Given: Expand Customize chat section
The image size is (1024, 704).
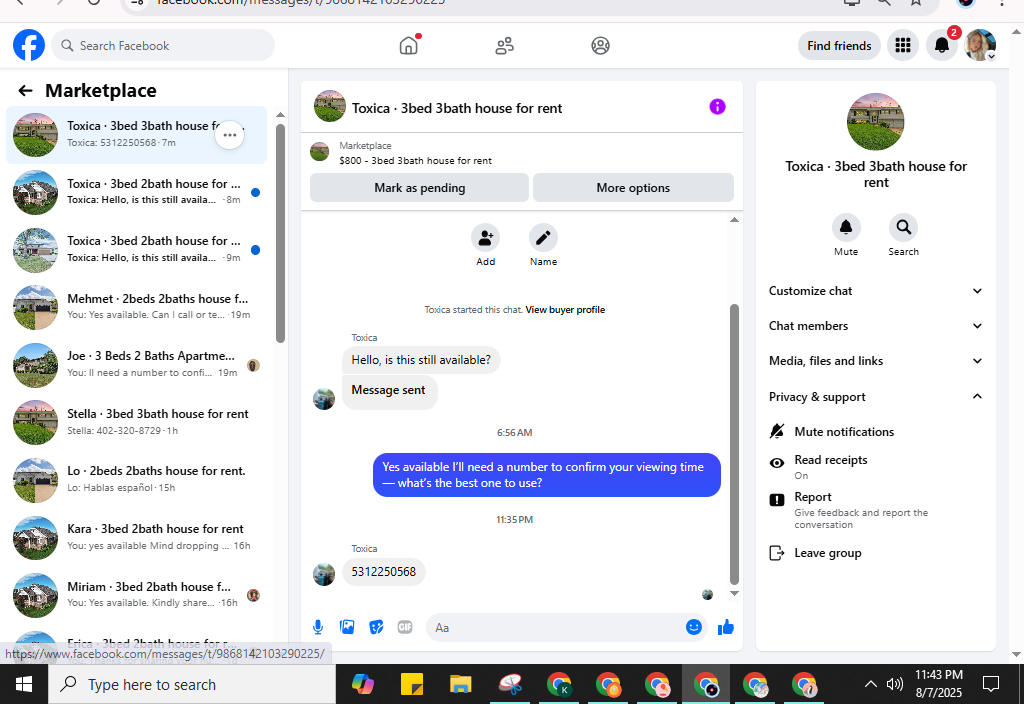Looking at the screenshot, I should coord(876,291).
